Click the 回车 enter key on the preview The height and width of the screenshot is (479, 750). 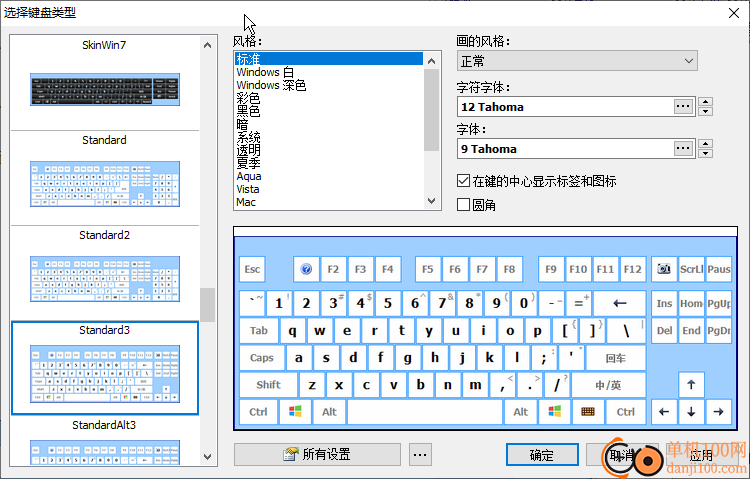coord(616,357)
